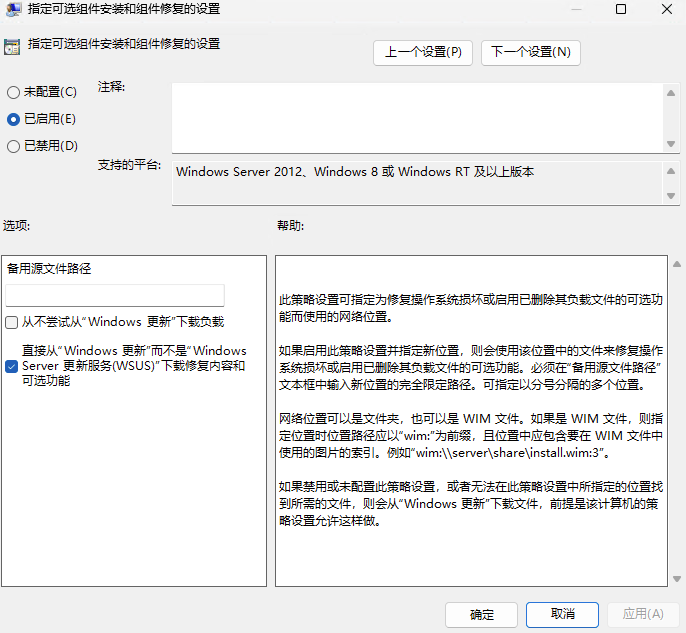
Task: Click the help pane scroll down arrow
Action: pyautogui.click(x=677, y=579)
